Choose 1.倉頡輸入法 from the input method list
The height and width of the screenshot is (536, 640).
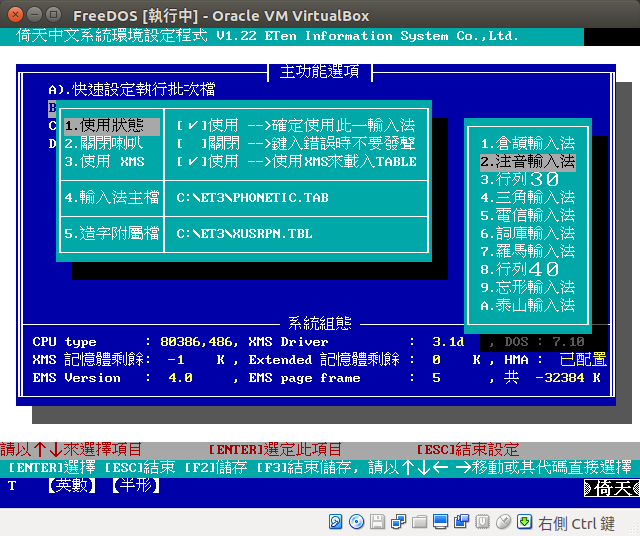click(x=528, y=143)
